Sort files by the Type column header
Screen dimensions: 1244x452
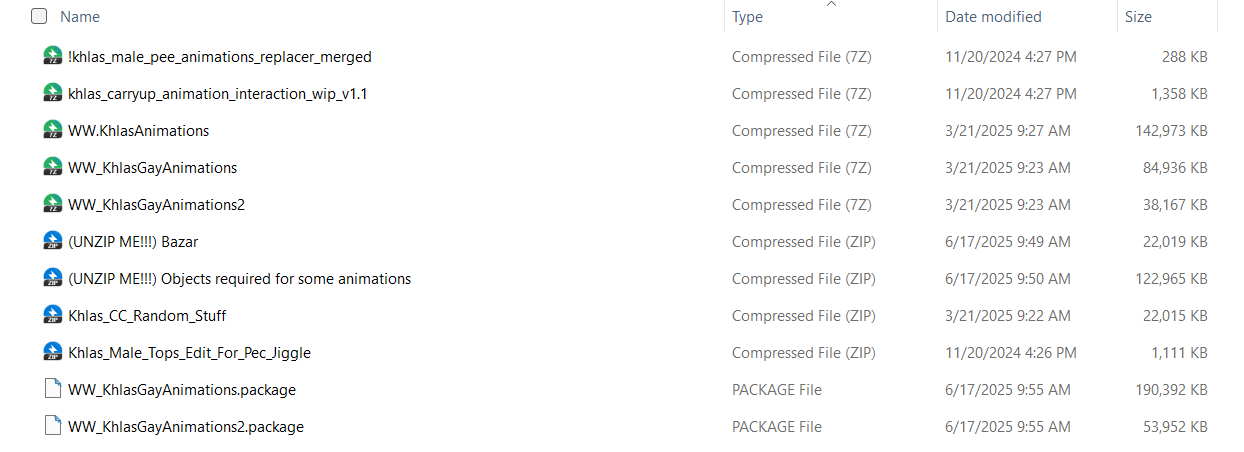point(747,17)
